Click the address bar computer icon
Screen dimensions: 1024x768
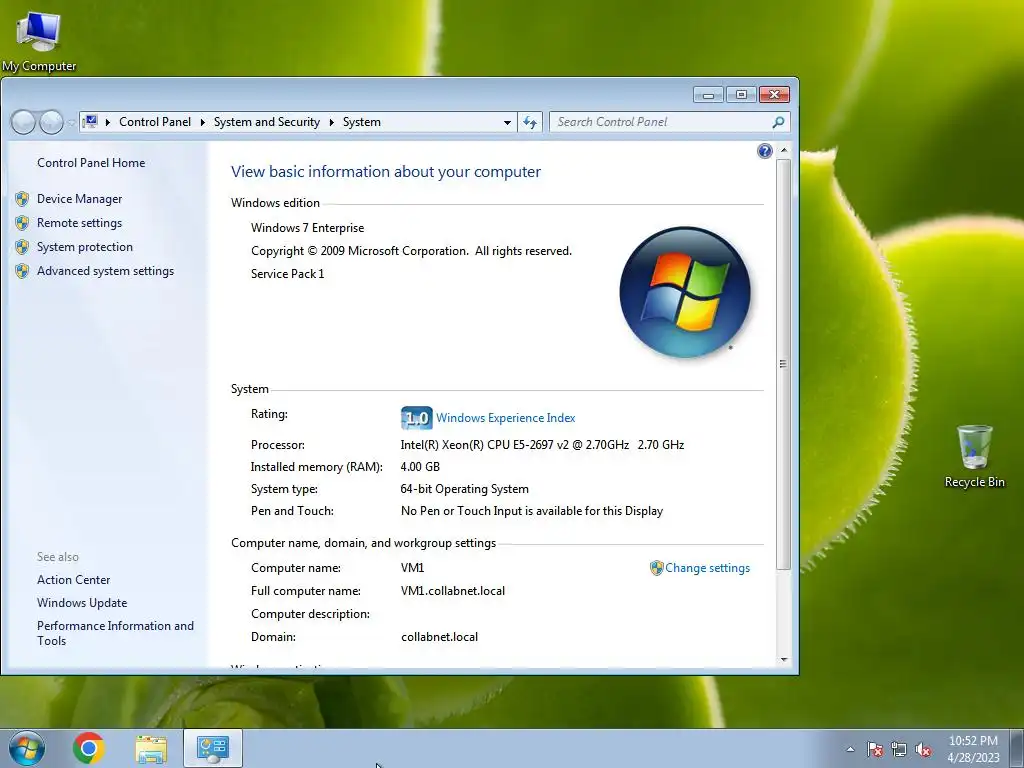click(x=91, y=122)
